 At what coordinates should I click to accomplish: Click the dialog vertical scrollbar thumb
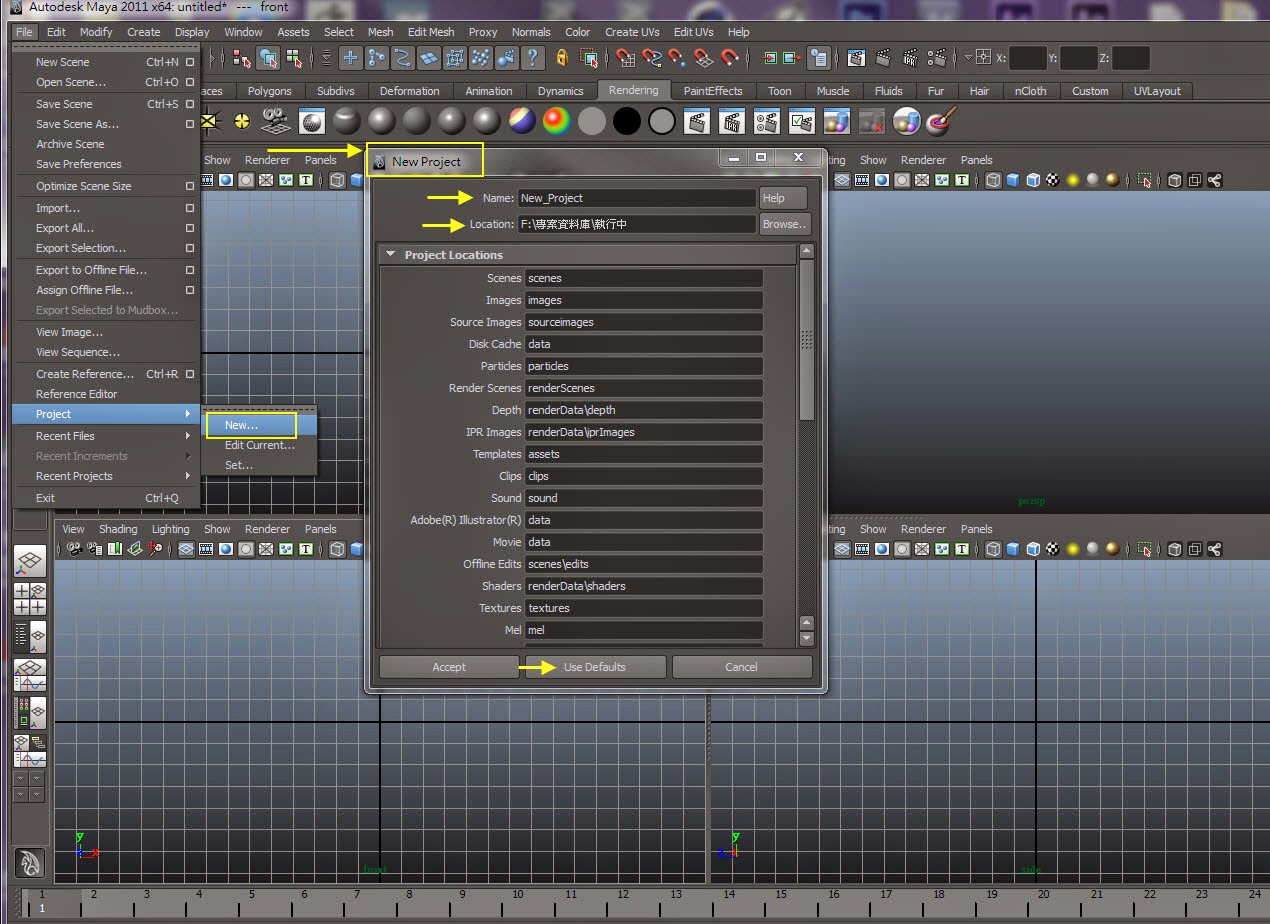(807, 340)
